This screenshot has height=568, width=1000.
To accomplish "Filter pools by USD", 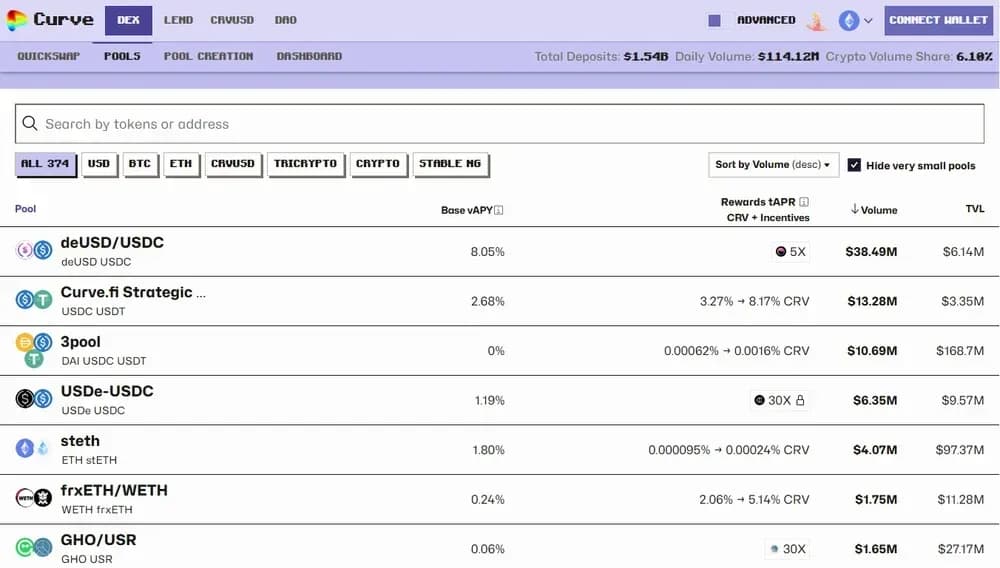I will coord(99,164).
